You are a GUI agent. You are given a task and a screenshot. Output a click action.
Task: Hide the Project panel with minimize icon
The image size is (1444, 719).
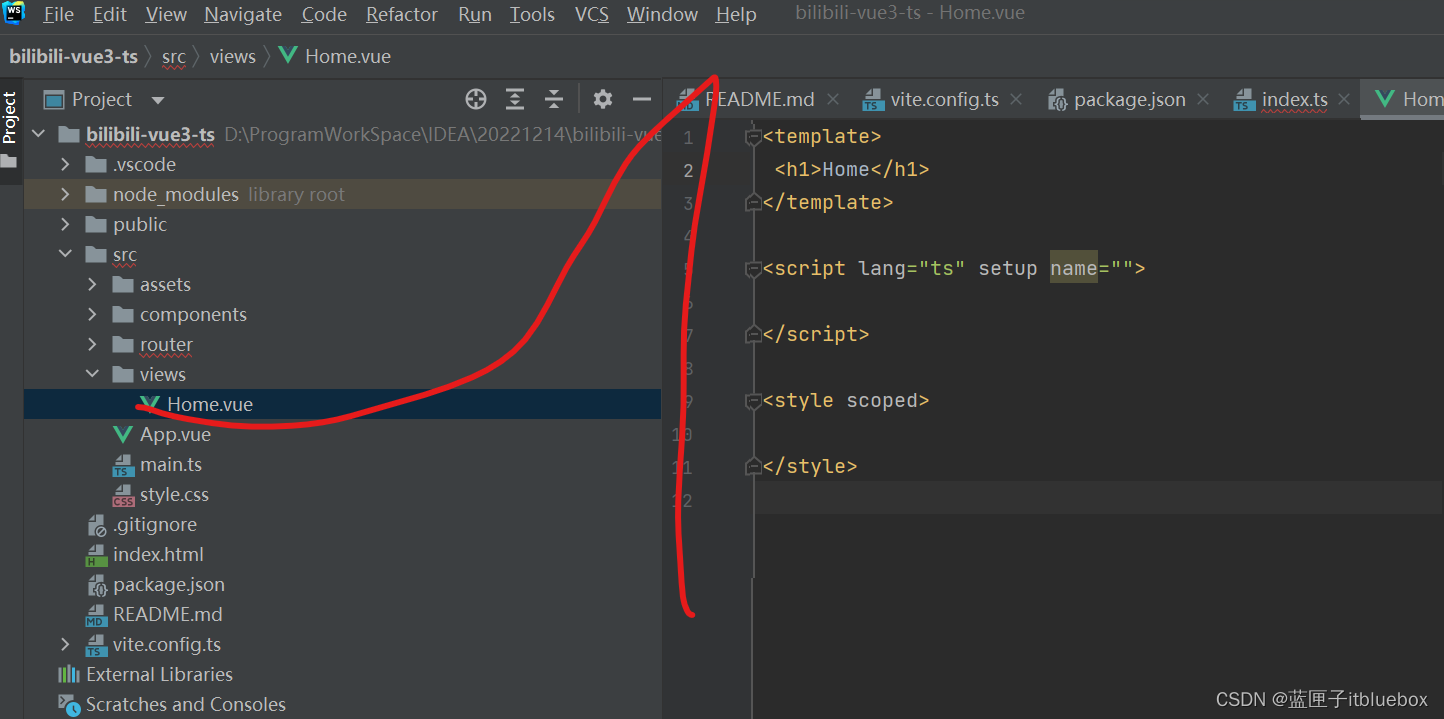pyautogui.click(x=642, y=99)
